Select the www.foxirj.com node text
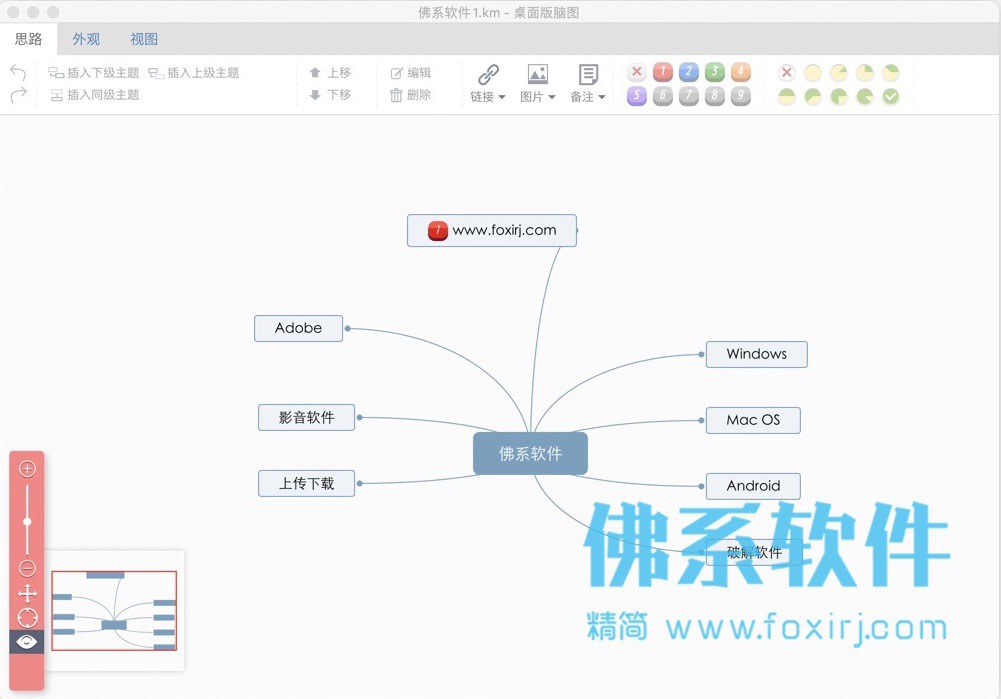 504,230
